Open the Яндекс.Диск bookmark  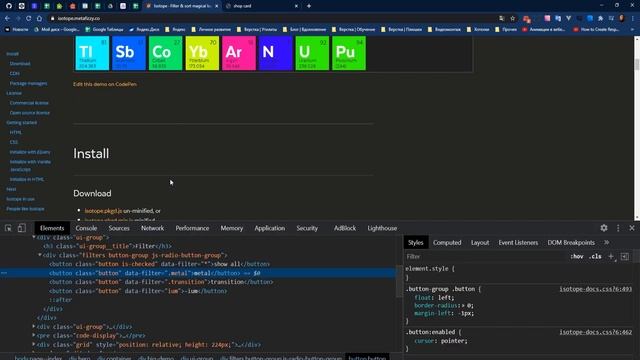[x=144, y=29]
